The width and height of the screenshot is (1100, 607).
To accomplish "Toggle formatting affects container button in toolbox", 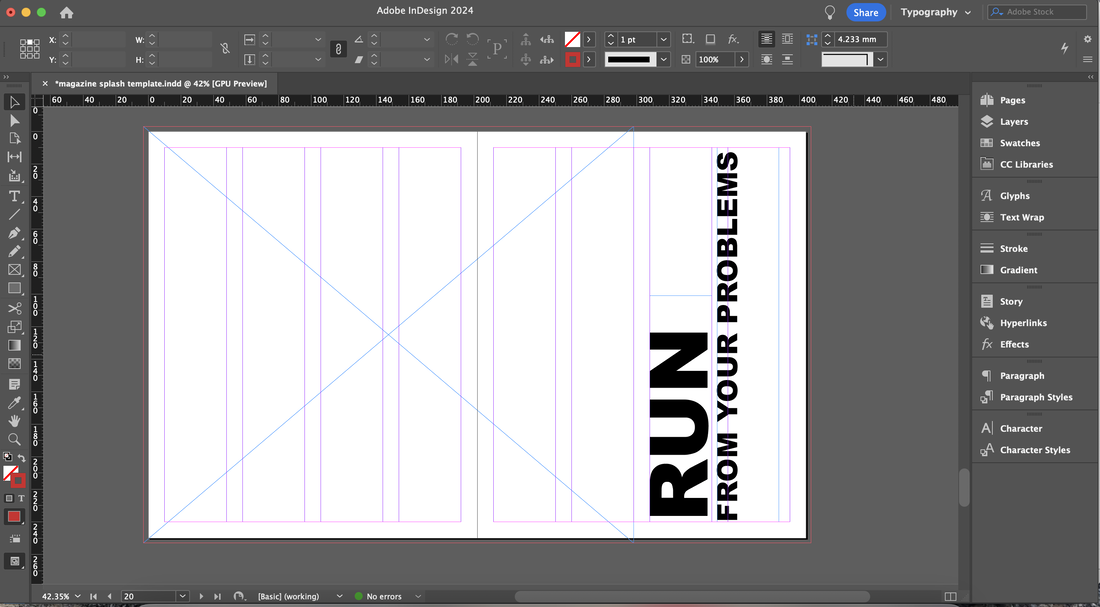I will click(x=9, y=498).
